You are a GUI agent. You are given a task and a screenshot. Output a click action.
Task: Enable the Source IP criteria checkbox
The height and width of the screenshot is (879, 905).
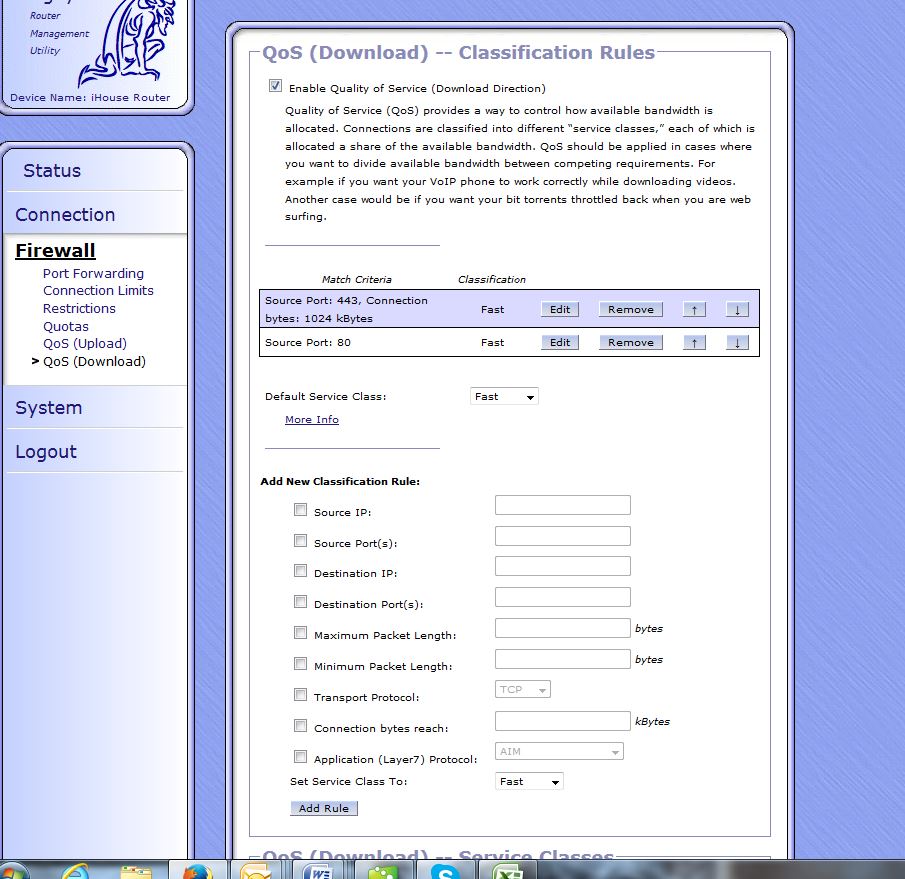click(x=301, y=509)
